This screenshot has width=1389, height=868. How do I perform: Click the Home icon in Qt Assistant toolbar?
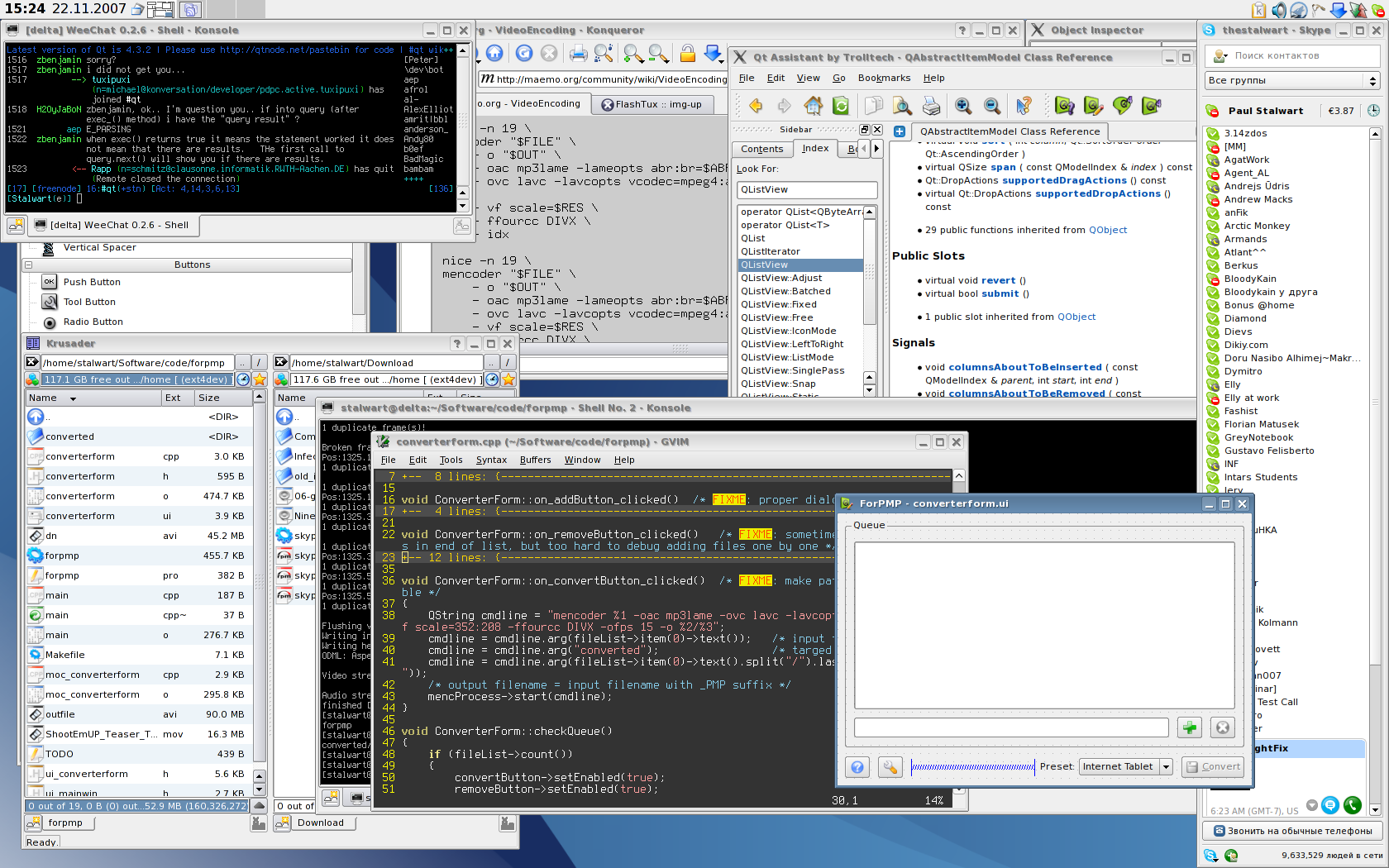tap(813, 106)
